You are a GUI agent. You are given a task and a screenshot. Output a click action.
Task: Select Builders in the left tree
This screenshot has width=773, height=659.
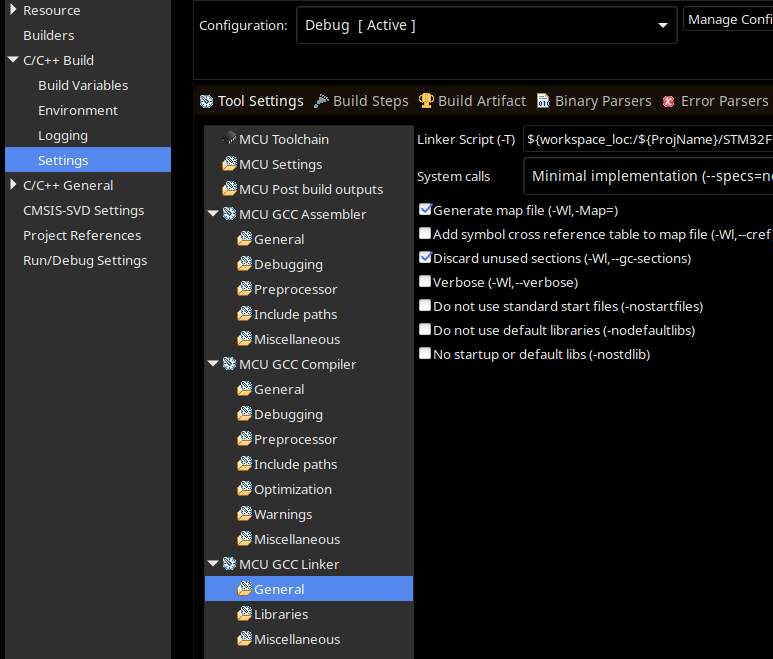tap(49, 35)
